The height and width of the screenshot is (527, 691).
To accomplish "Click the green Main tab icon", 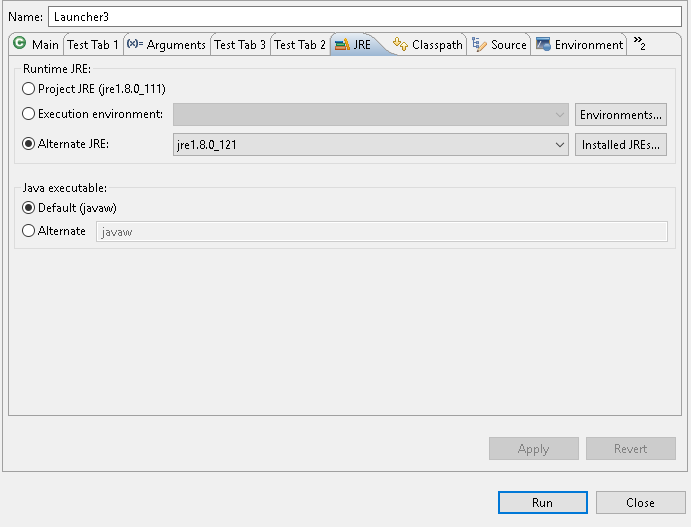I will pos(19,44).
